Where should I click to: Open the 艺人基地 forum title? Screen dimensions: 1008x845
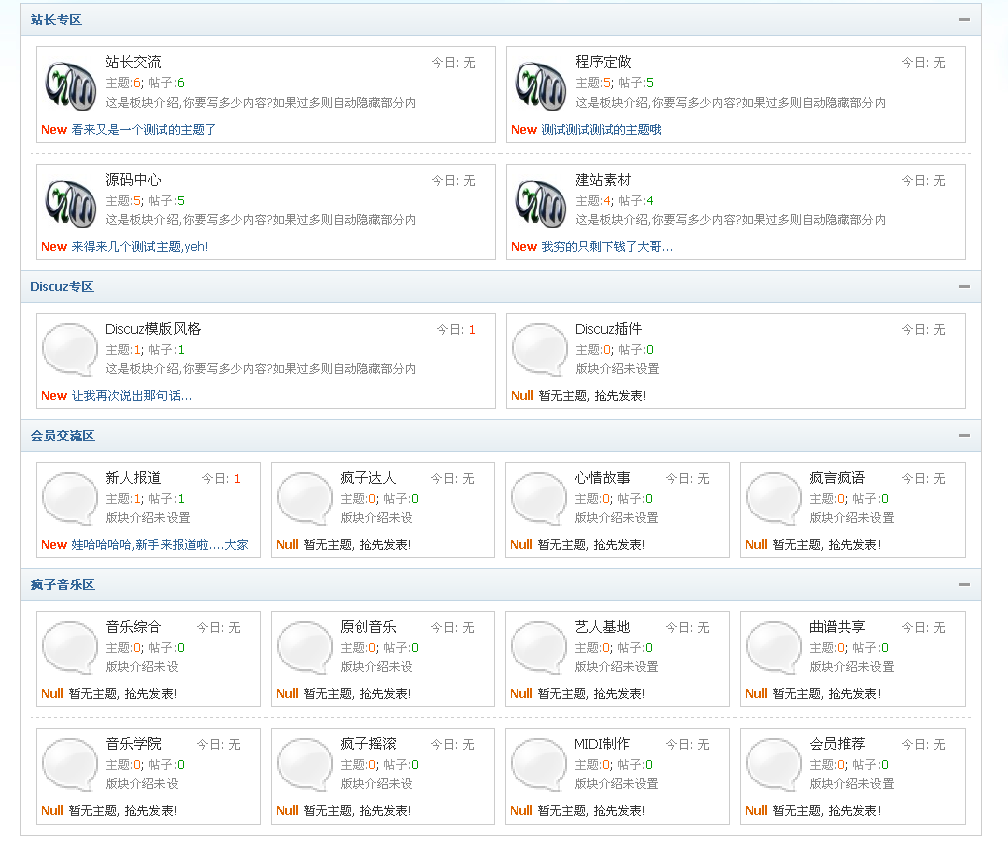pyautogui.click(x=602, y=627)
